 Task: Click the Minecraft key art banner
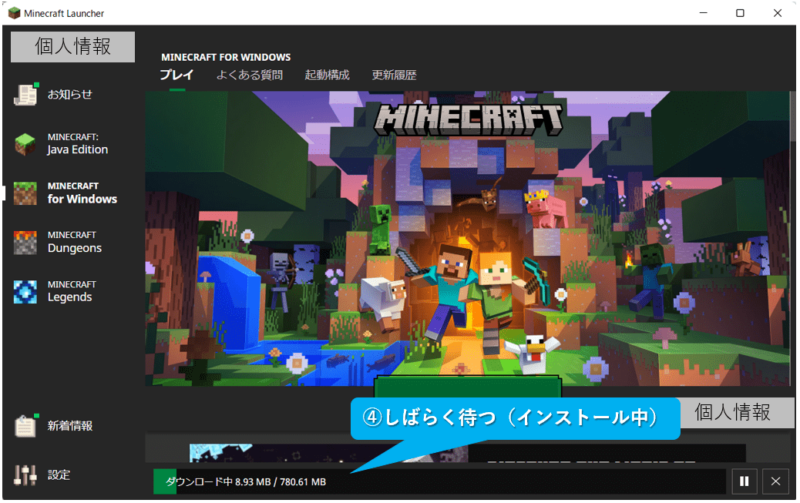click(x=467, y=238)
